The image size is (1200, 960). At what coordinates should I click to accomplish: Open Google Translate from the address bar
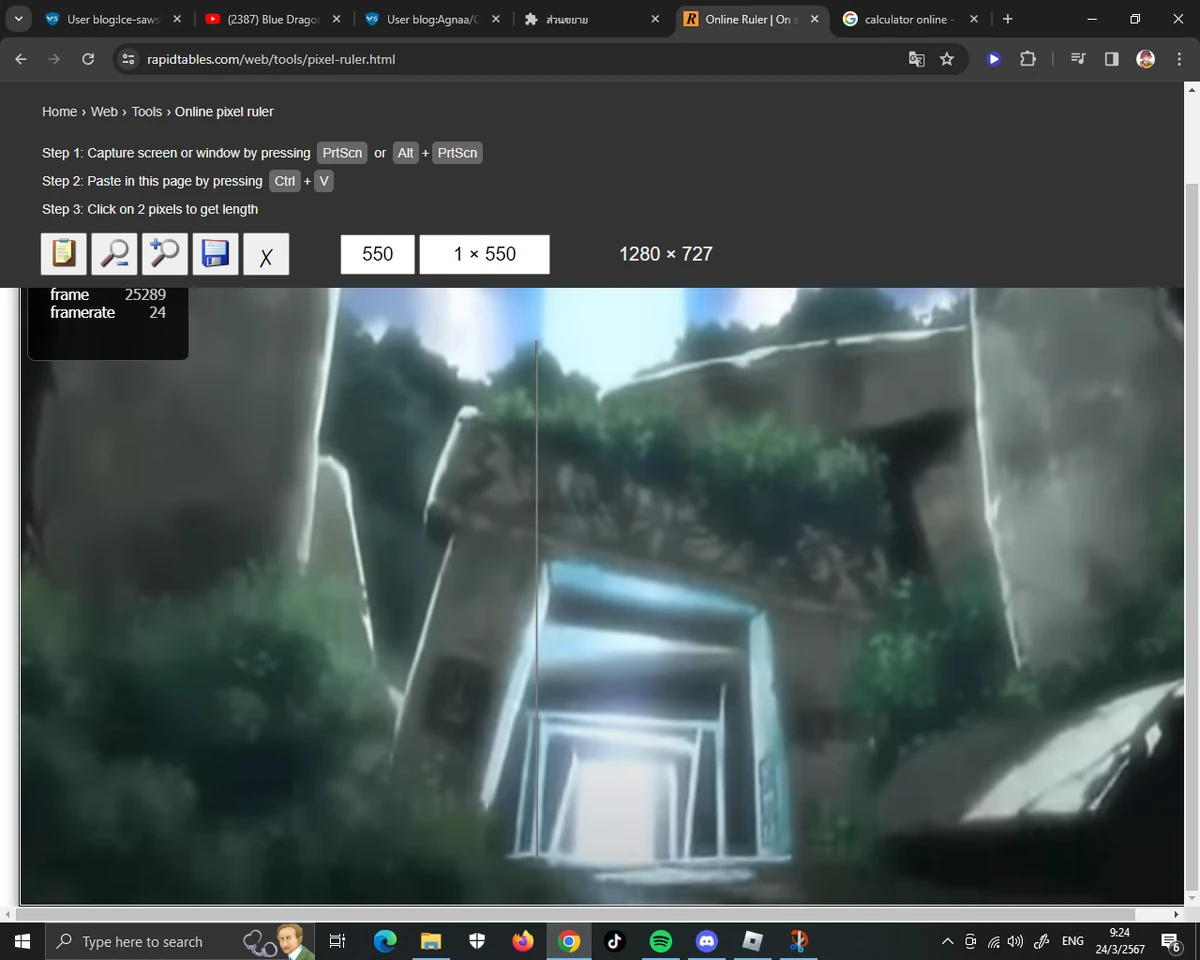pyautogui.click(x=916, y=59)
